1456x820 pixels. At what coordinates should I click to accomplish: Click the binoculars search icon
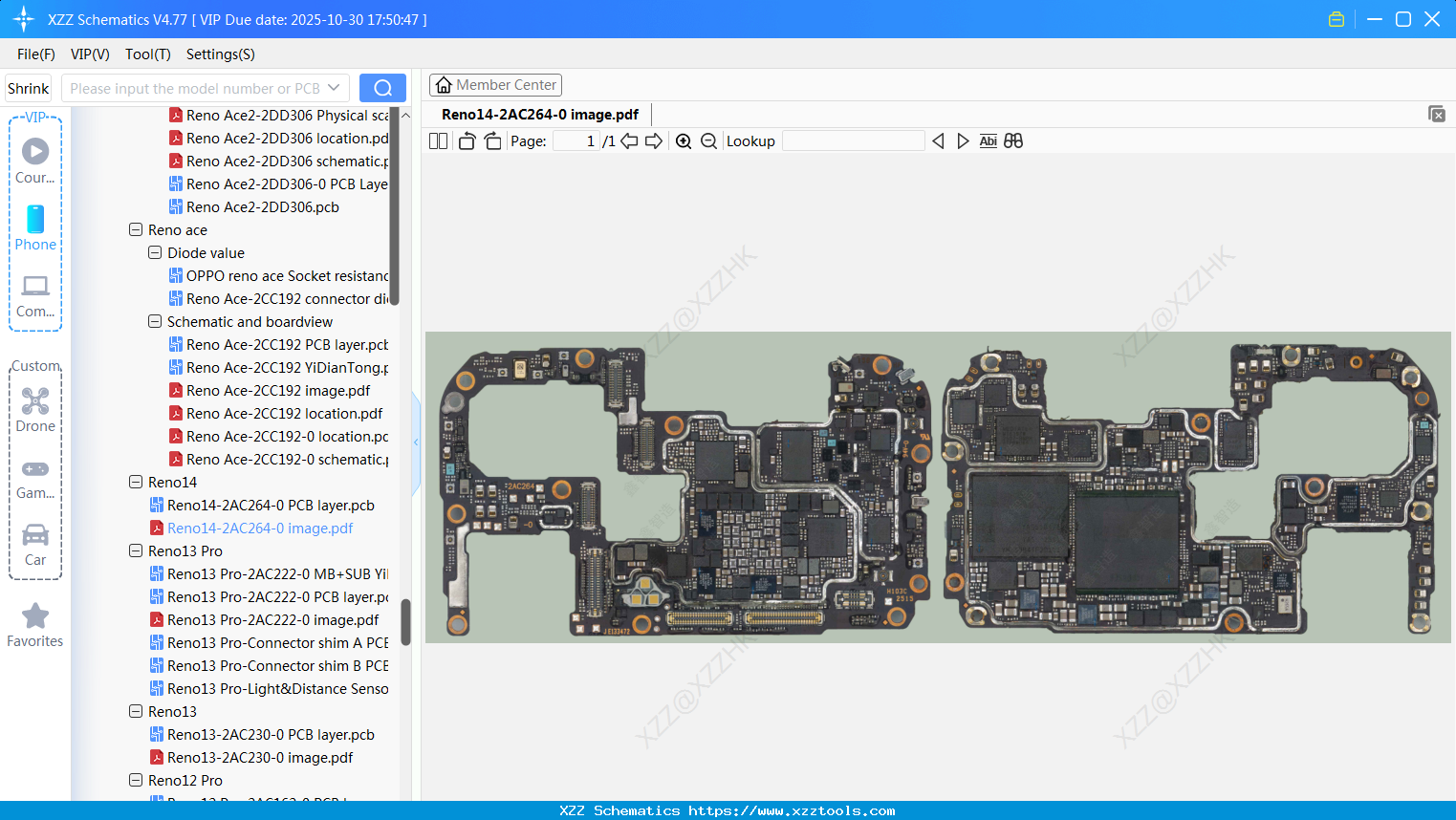pyautogui.click(x=1013, y=141)
